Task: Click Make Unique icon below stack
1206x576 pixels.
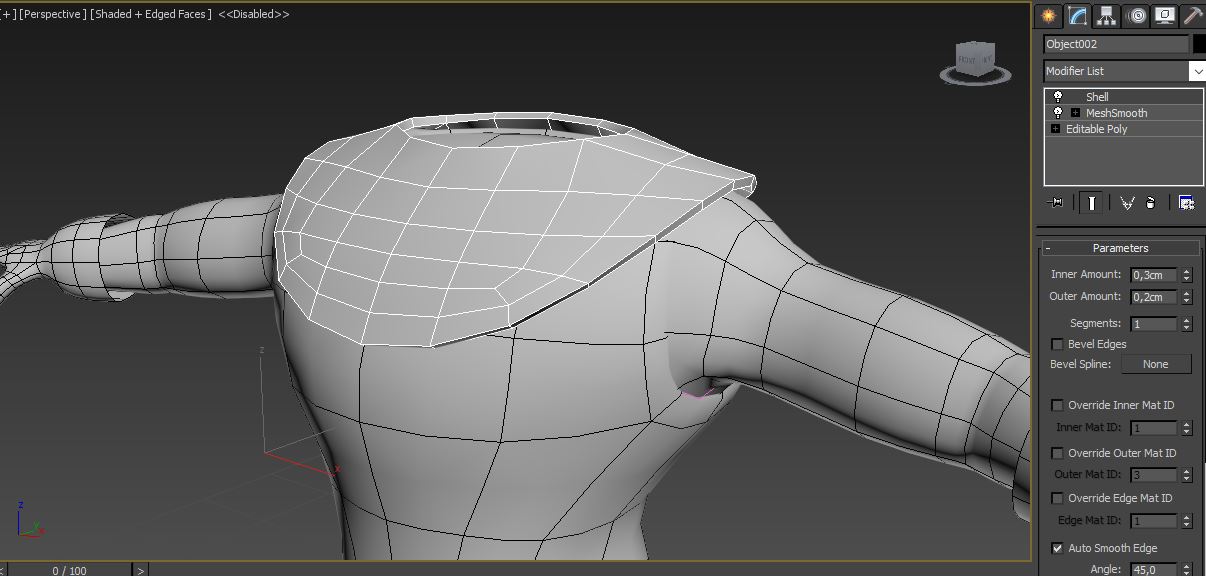Action: [x=1127, y=203]
